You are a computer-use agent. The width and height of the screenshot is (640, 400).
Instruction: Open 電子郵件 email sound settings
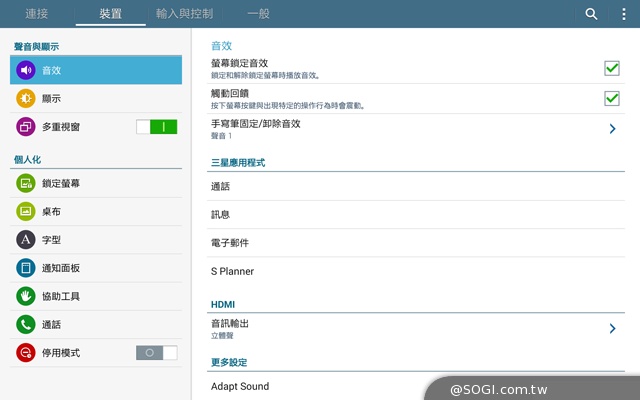pos(230,243)
